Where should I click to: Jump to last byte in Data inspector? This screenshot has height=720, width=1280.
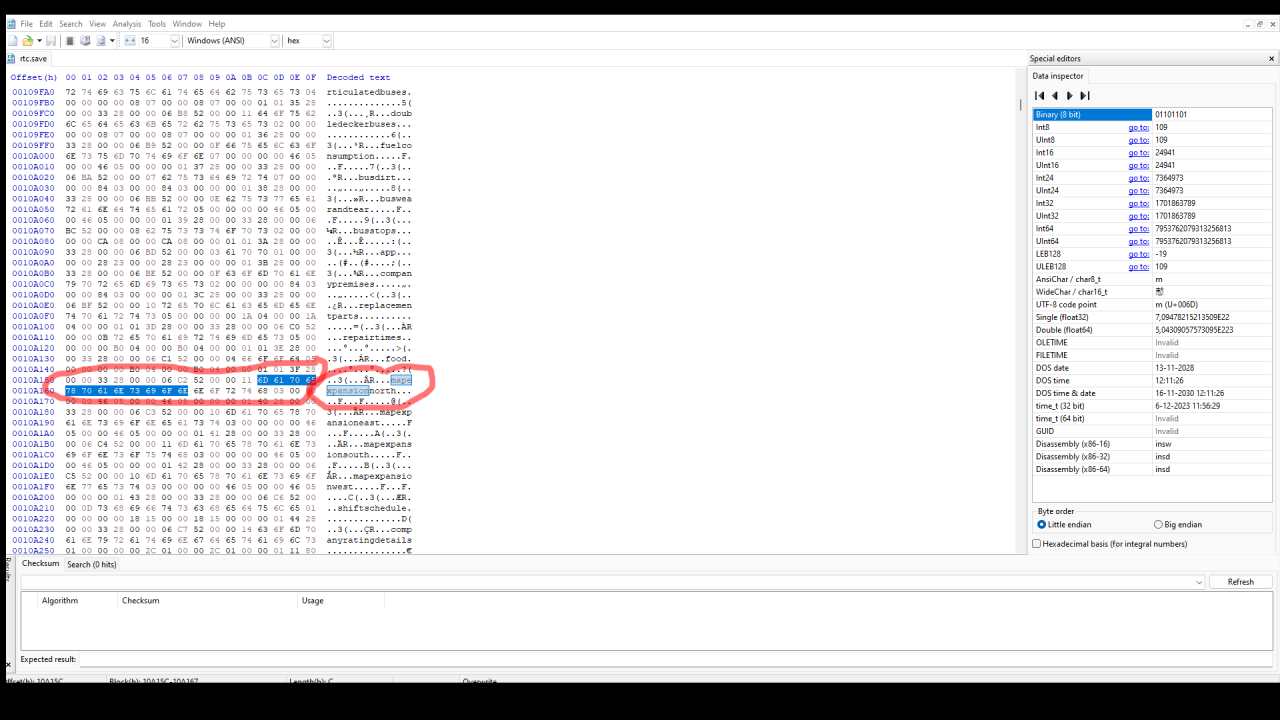(x=1085, y=96)
